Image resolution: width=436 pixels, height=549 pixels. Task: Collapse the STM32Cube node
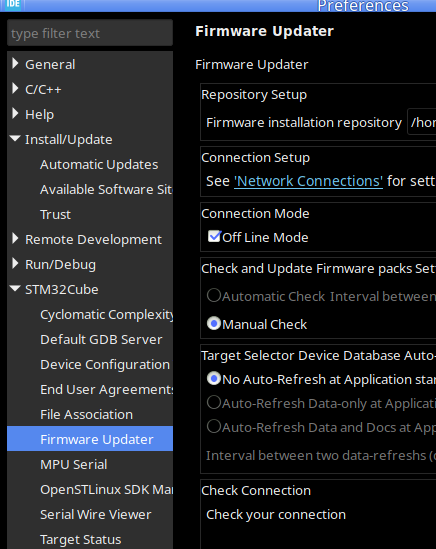[15, 289]
